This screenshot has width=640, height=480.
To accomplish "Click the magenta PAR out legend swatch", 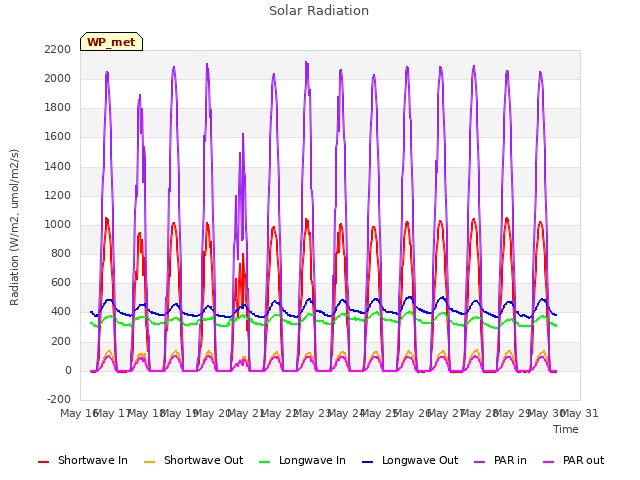I will click(549, 462).
